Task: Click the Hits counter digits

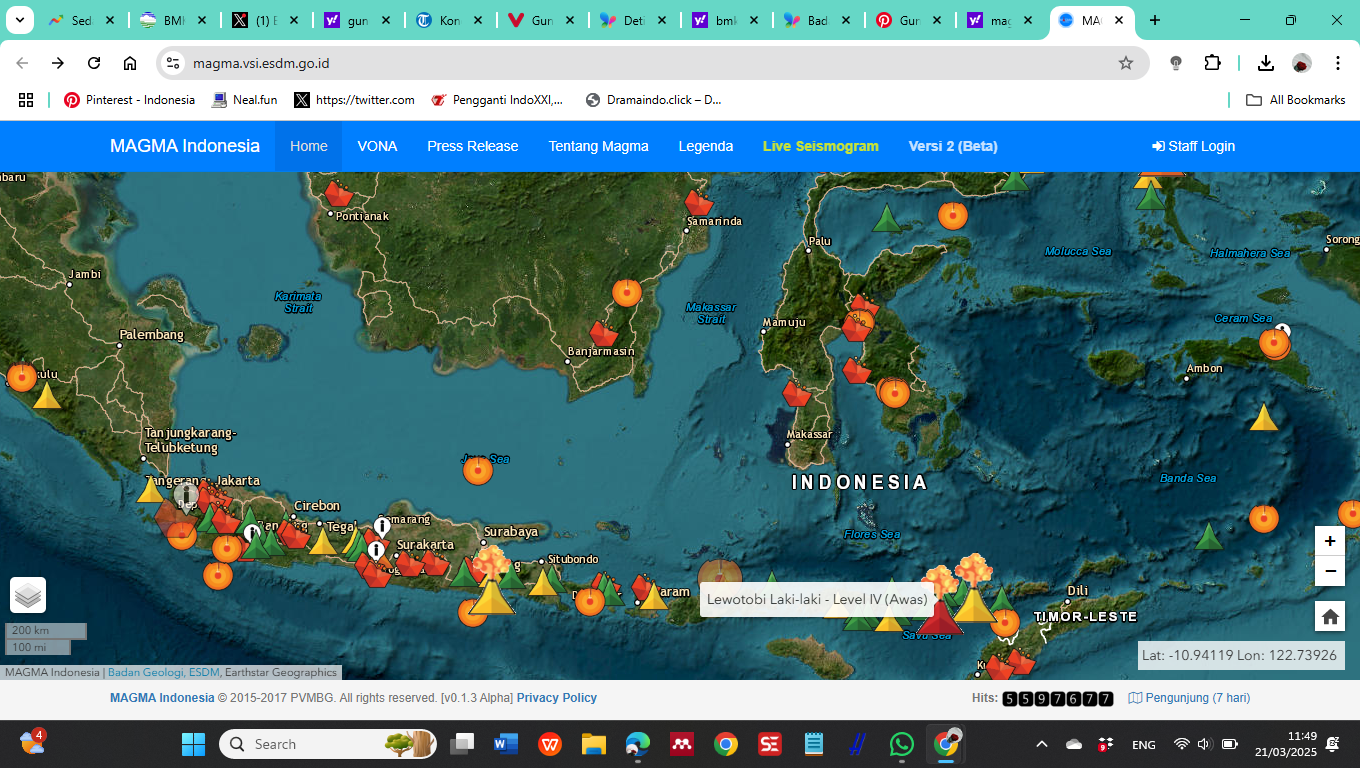Action: pos(1058,699)
